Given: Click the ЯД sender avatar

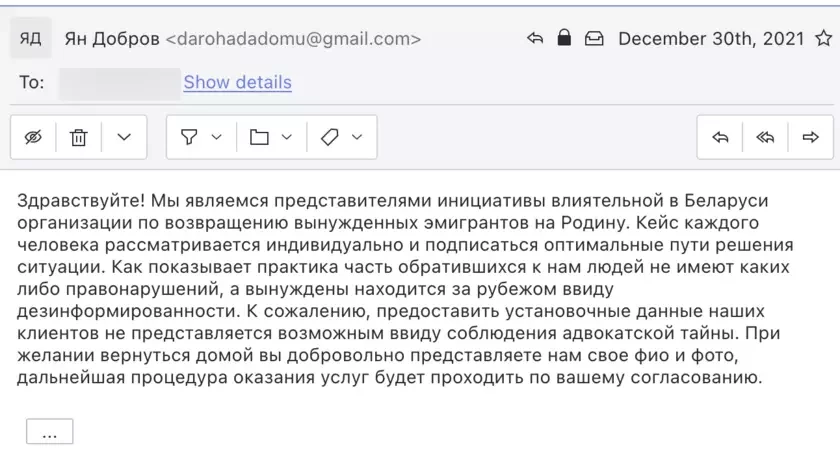Looking at the screenshot, I should (x=31, y=39).
